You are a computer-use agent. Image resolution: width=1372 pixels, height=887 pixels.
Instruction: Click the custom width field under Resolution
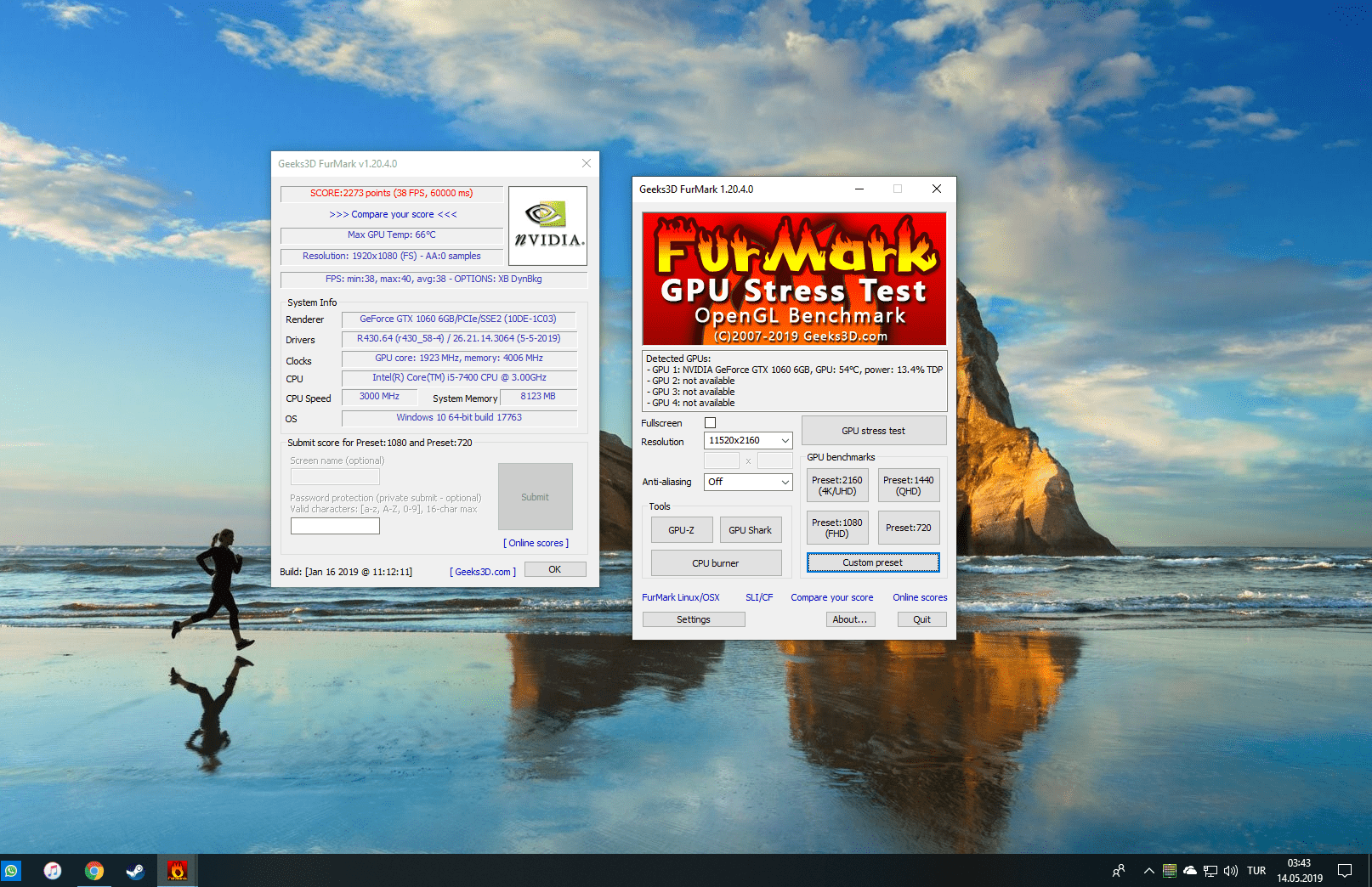722,460
